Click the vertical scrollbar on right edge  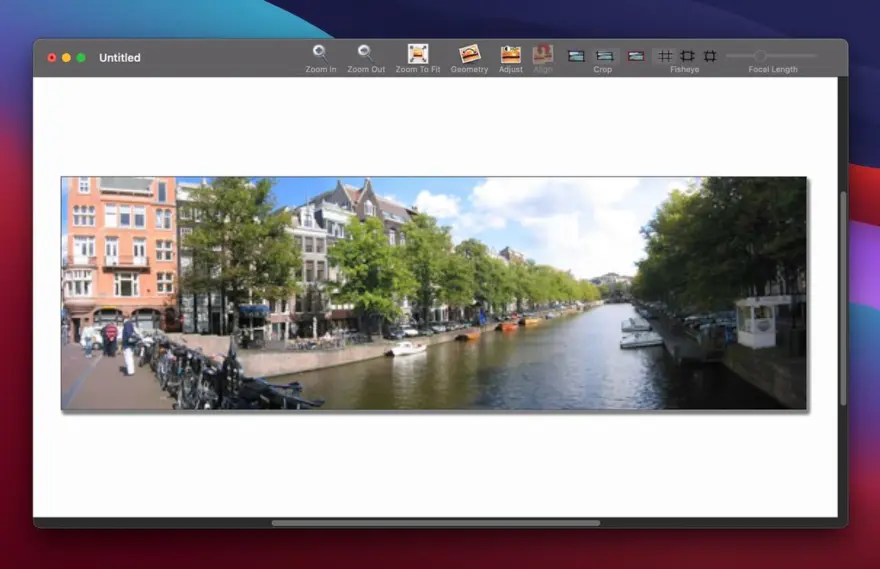pos(843,298)
